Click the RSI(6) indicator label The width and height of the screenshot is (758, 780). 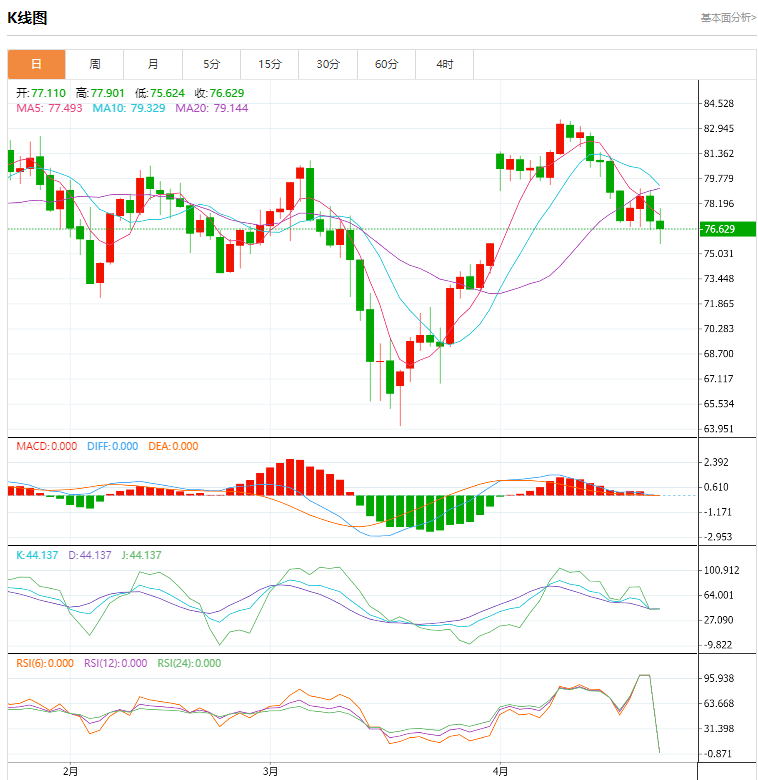pyautogui.click(x=46, y=663)
